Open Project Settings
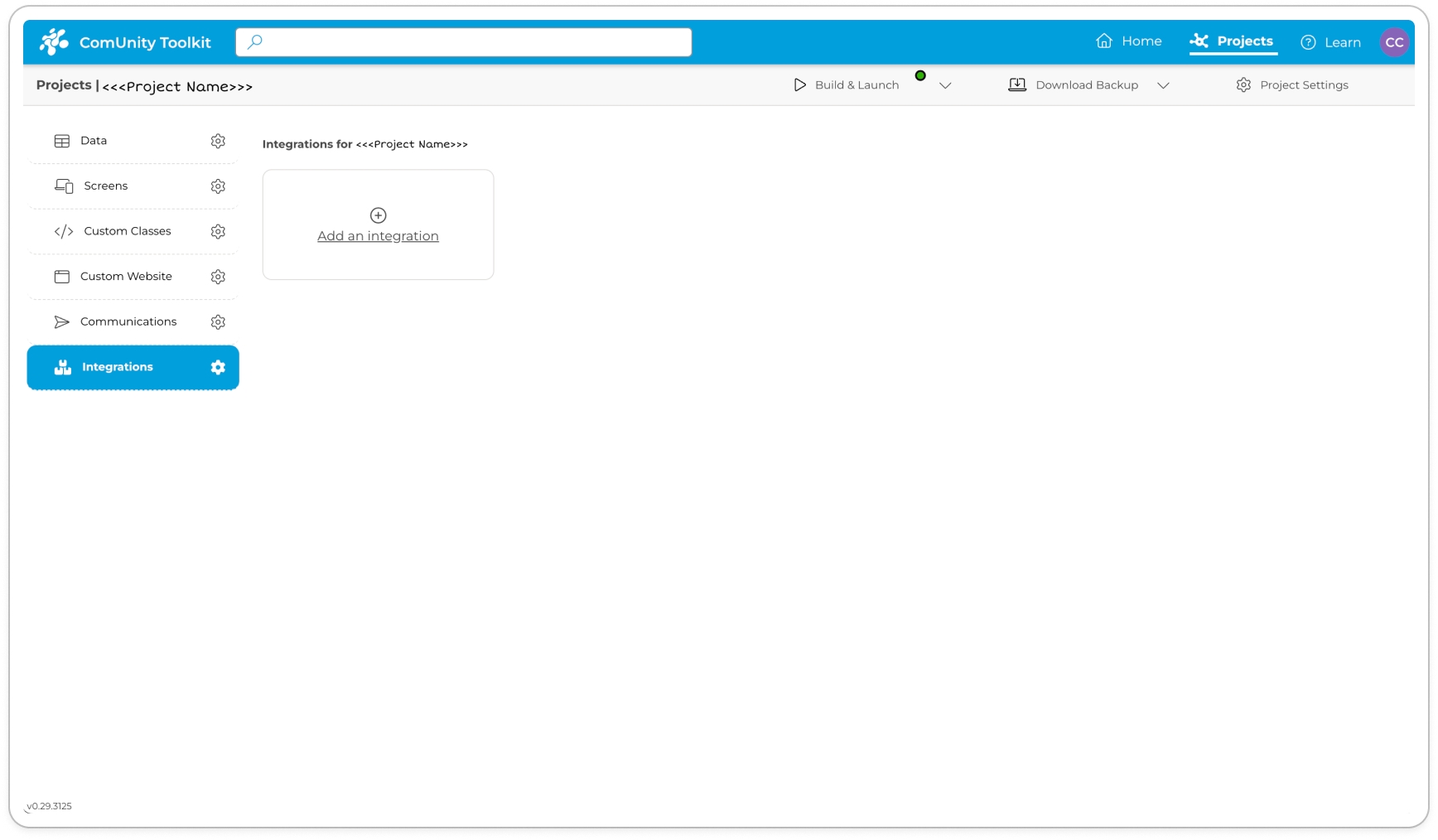 pyautogui.click(x=1292, y=85)
